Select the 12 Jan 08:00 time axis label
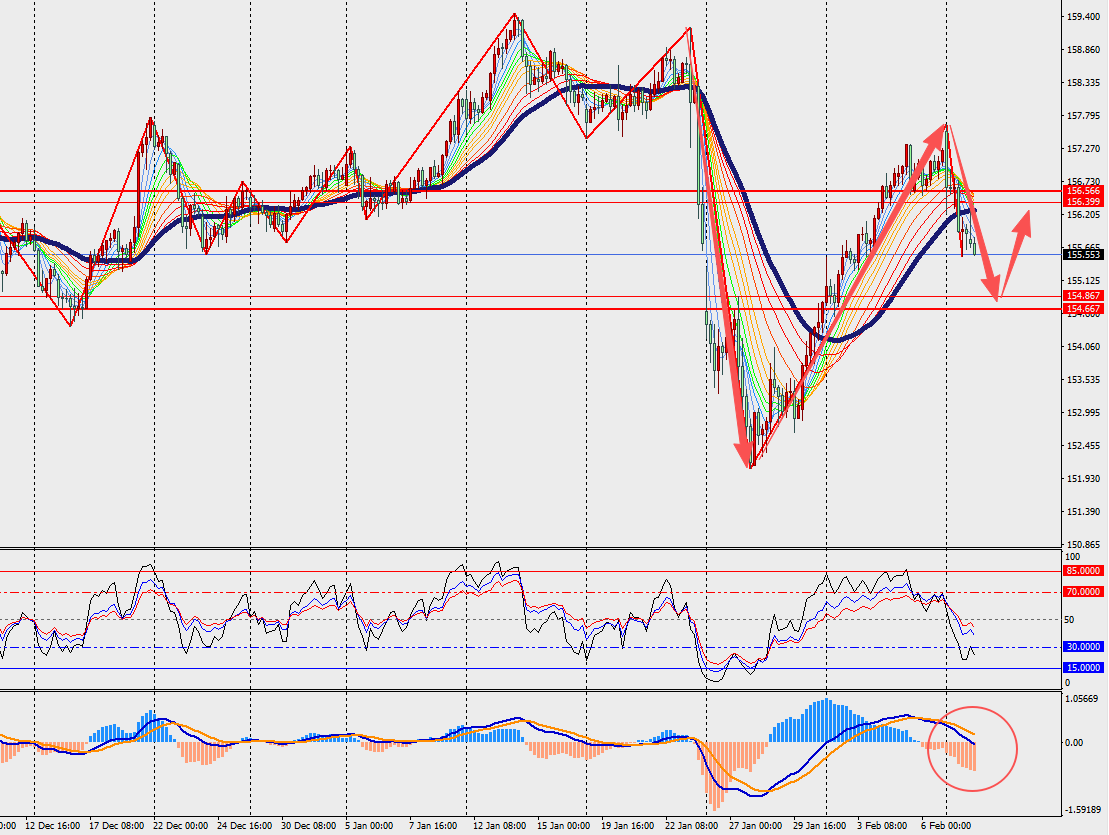Viewport: 1109px width, 835px height. (x=500, y=826)
